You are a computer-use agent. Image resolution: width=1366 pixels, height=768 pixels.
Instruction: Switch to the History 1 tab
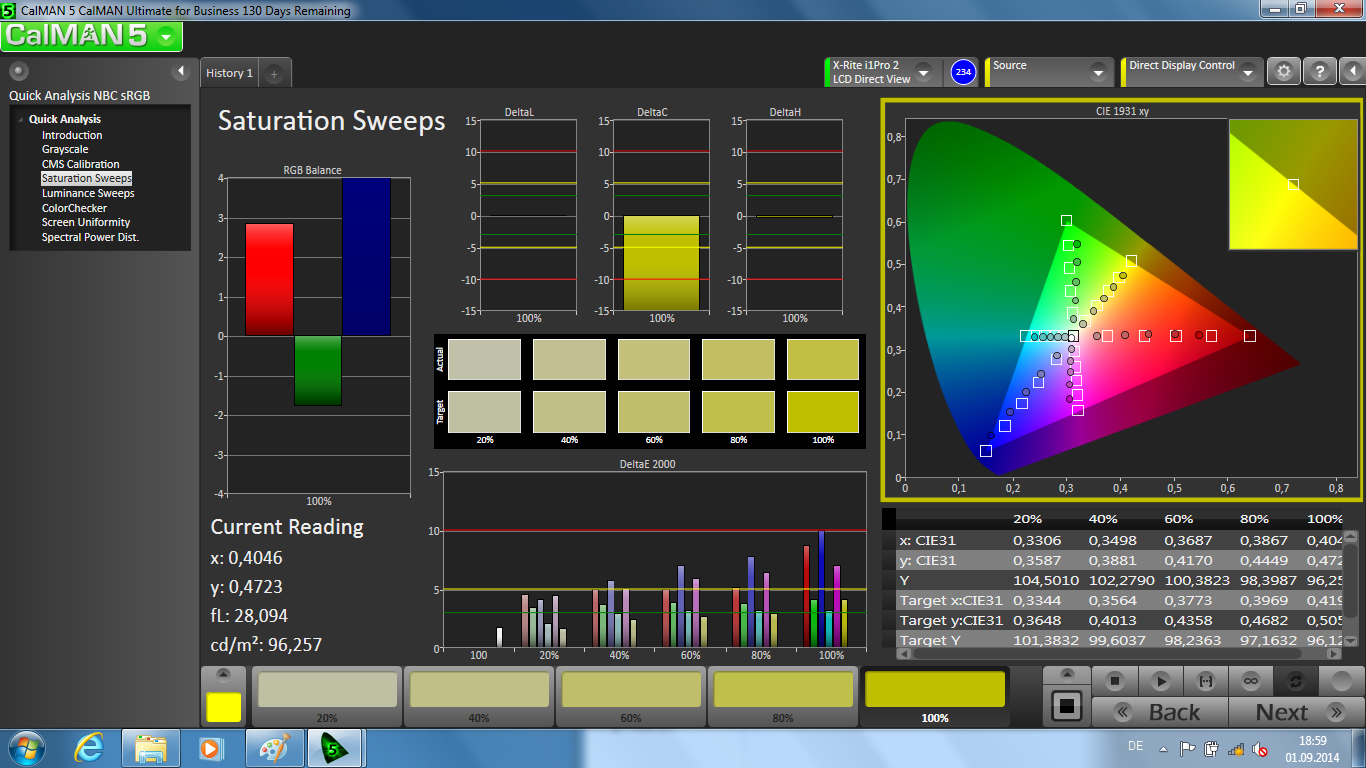[229, 73]
